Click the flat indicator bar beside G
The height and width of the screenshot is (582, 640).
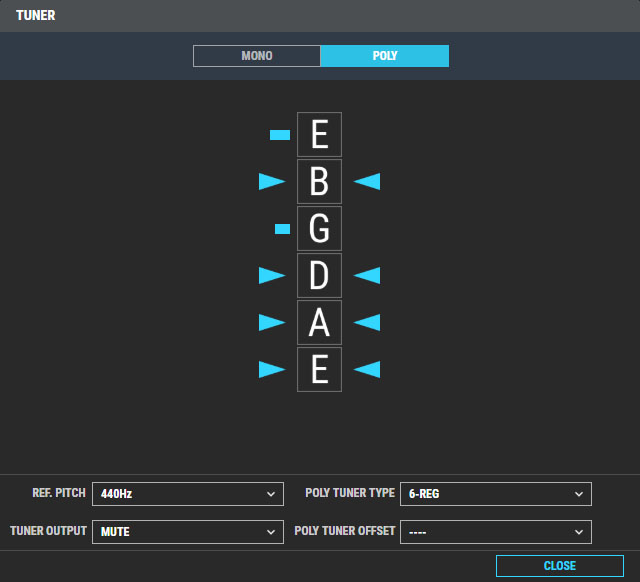tap(282, 229)
